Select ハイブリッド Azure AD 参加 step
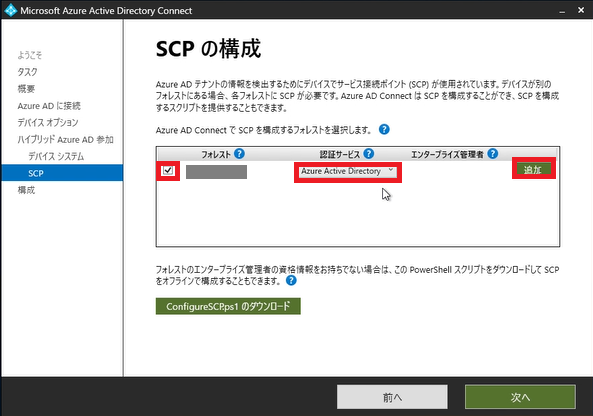 tap(65, 140)
